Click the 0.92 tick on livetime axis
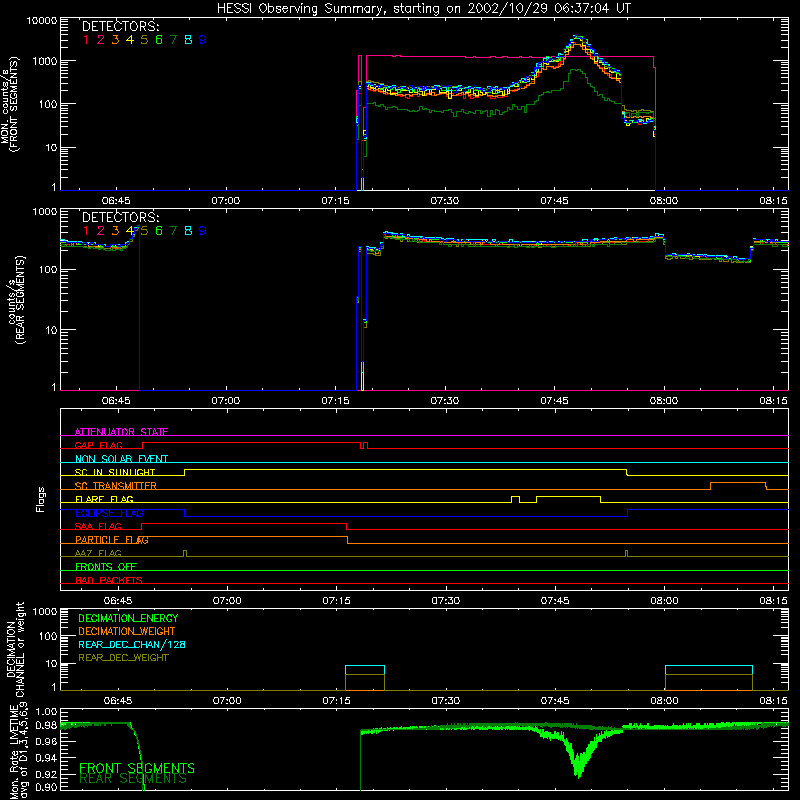Viewport: 800px width, 800px height. pyautogui.click(x=46, y=774)
